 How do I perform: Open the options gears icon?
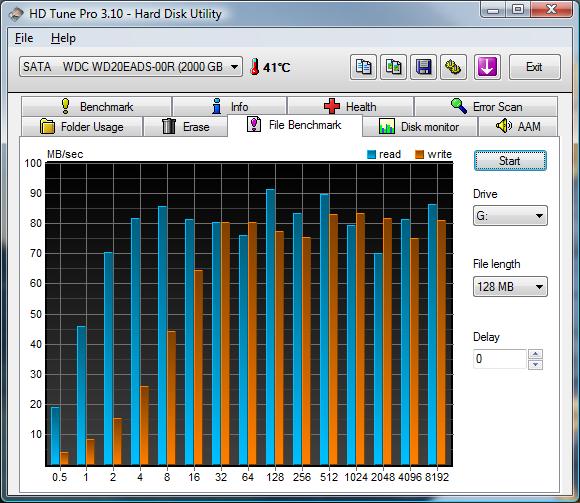453,67
